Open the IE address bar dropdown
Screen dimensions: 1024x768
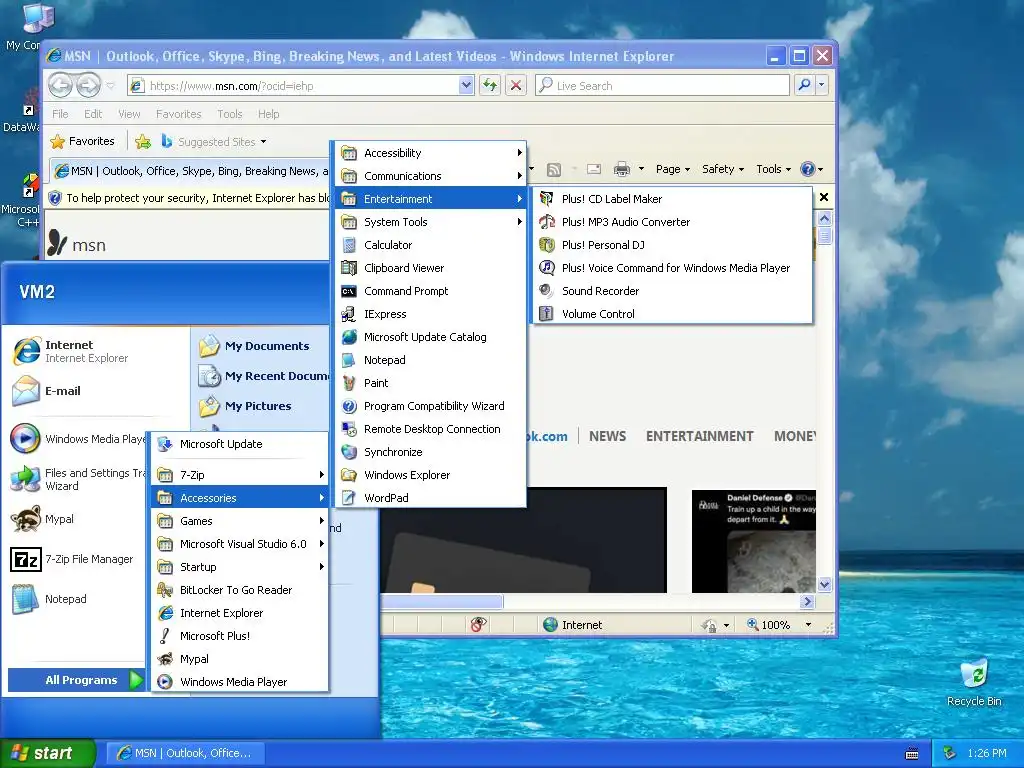(x=466, y=85)
